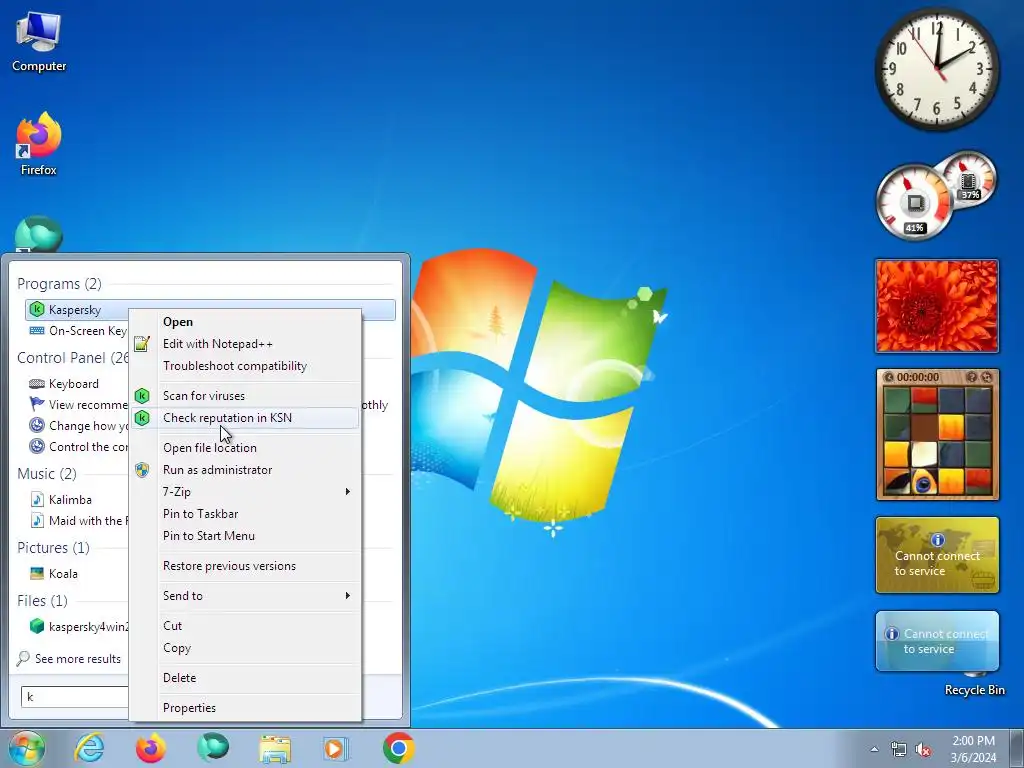
Task: Launch Firefox from the taskbar
Action: 151,748
